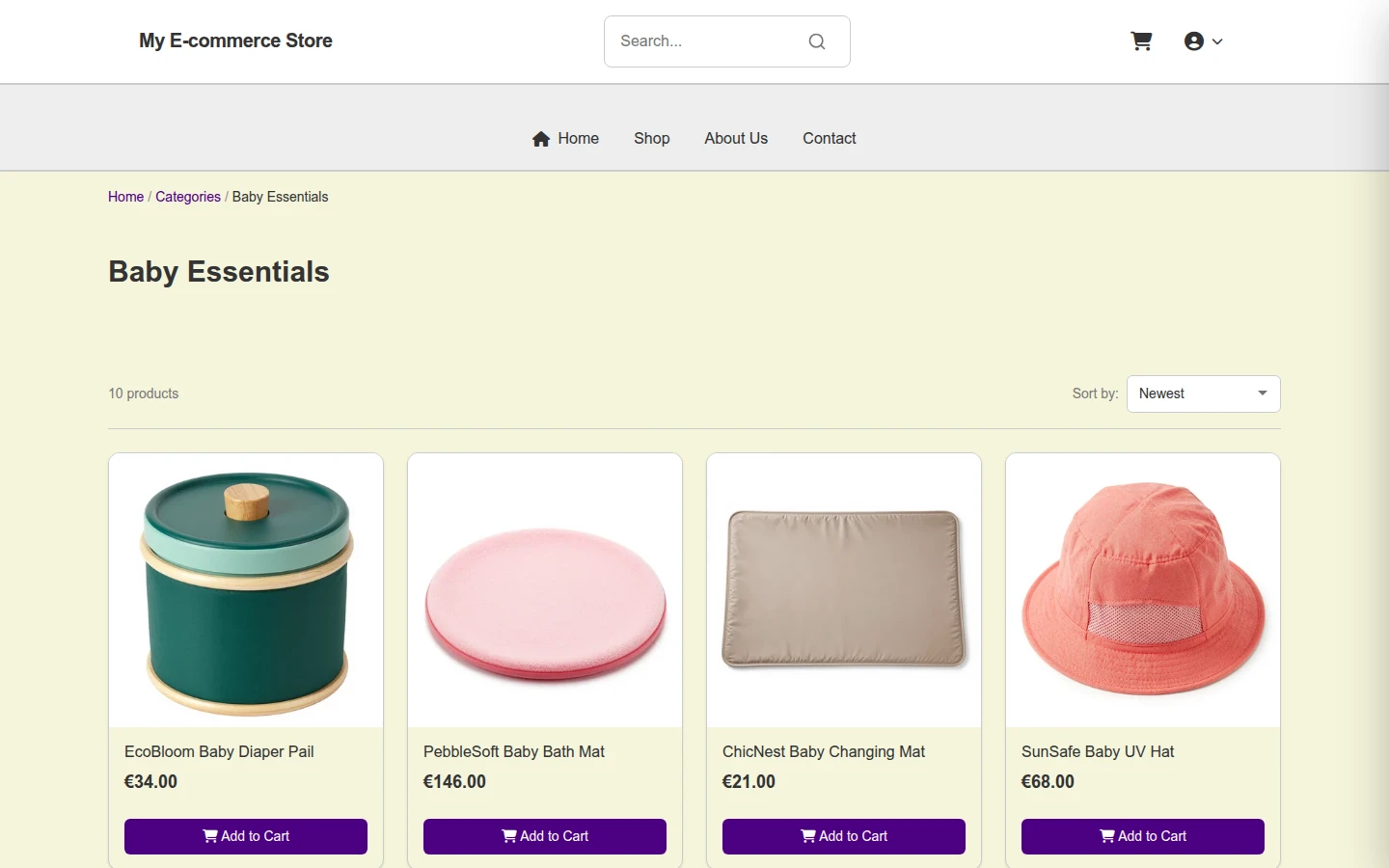Image resolution: width=1389 pixels, height=868 pixels.
Task: Follow the Categories breadcrumb link
Action: pos(188,197)
